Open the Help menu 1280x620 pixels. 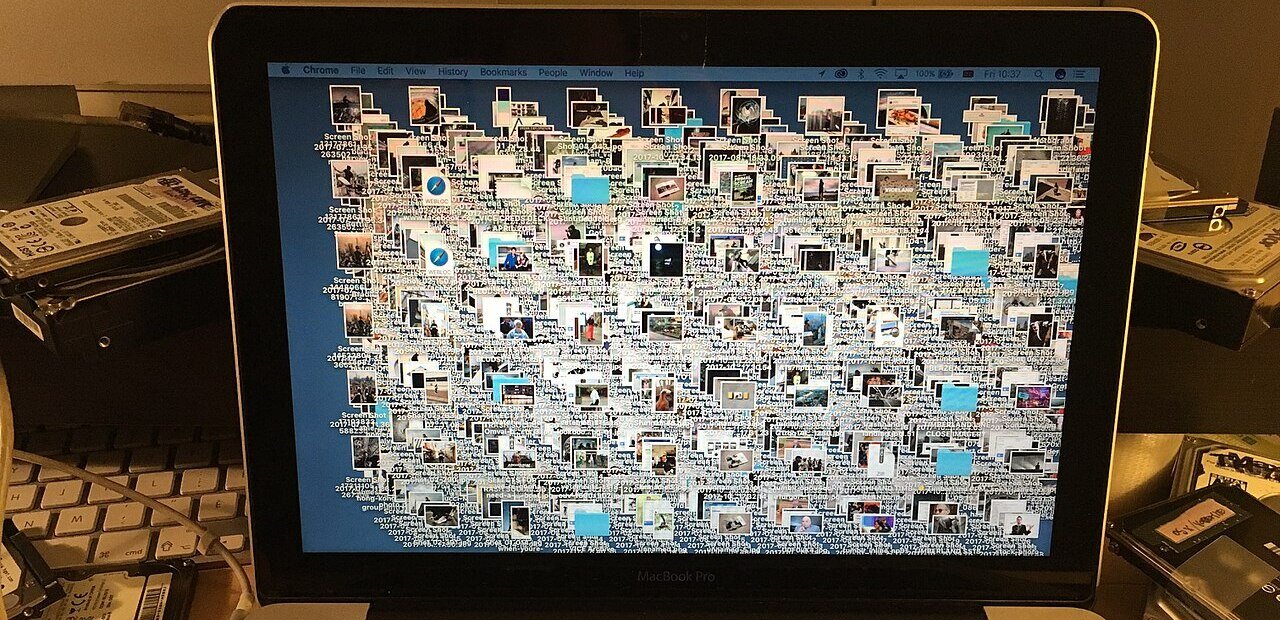click(634, 73)
